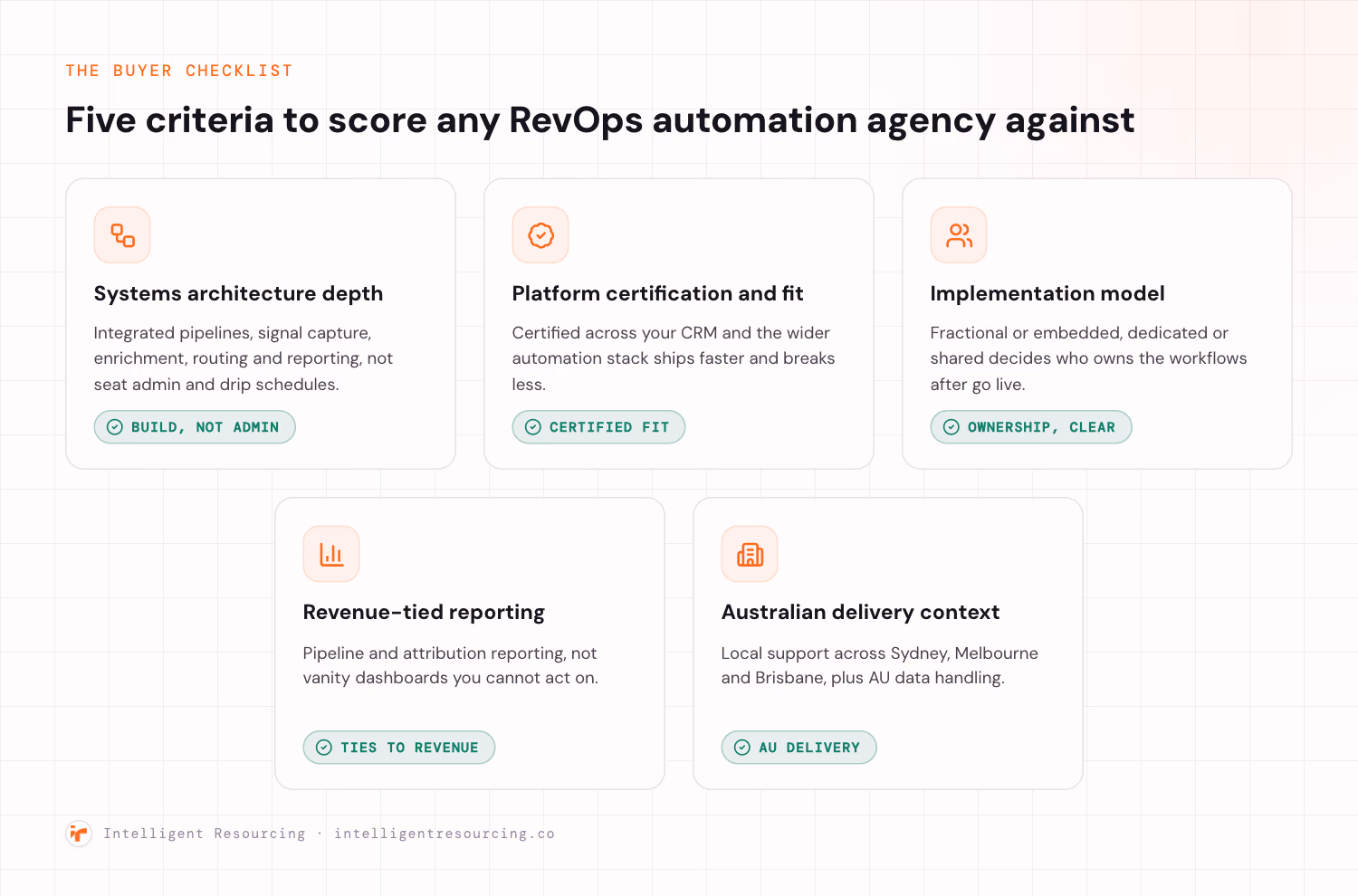This screenshot has width=1358, height=896.
Task: Click the Australian delivery context heading
Action: pos(860,613)
